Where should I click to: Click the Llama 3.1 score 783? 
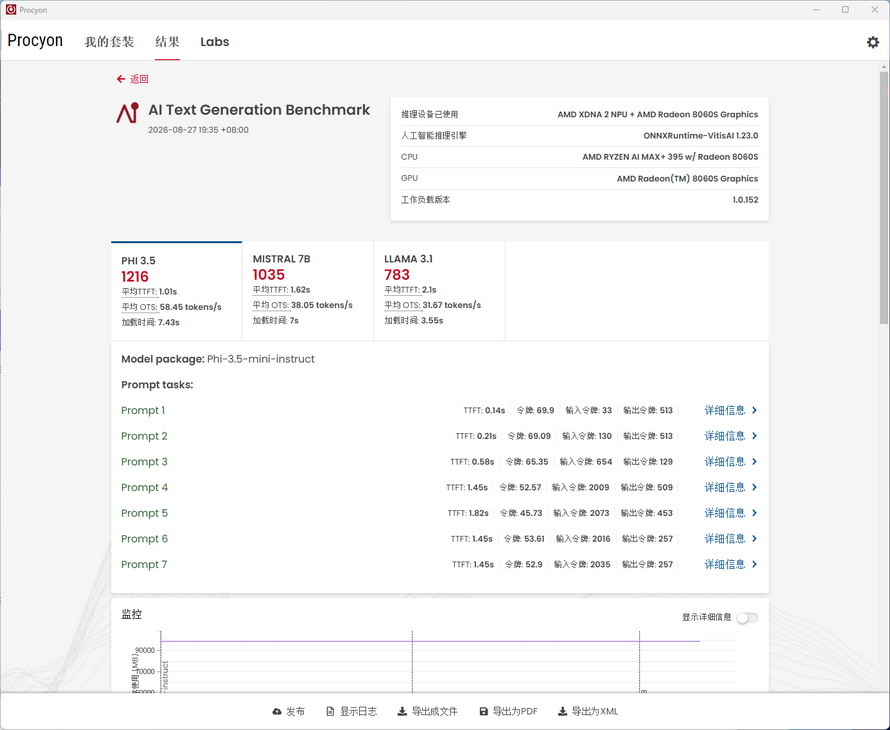click(397, 275)
